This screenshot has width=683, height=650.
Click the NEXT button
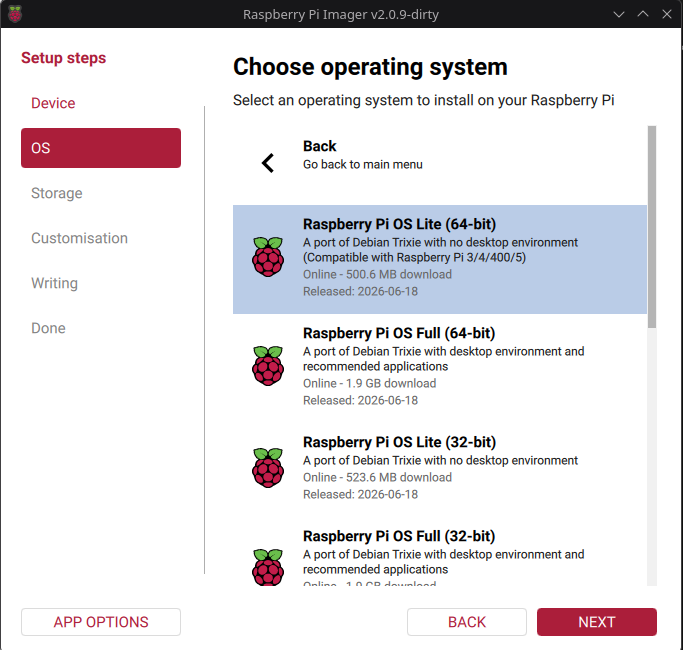(x=597, y=622)
